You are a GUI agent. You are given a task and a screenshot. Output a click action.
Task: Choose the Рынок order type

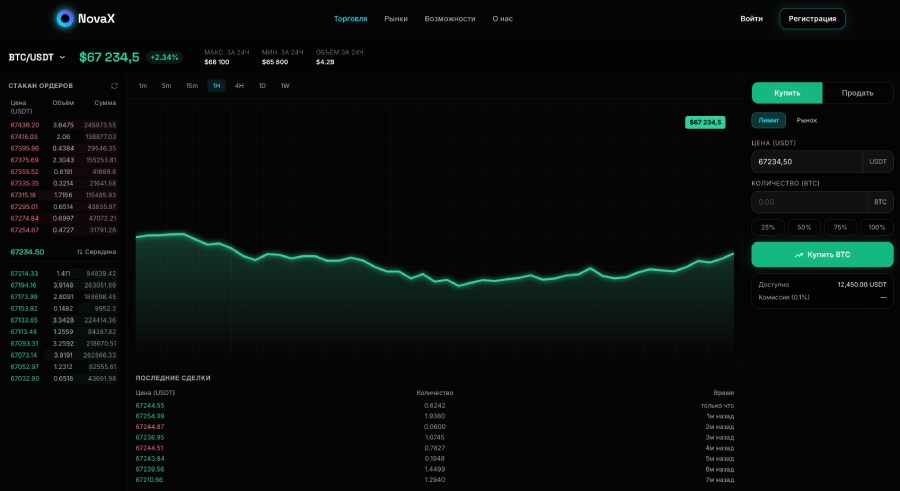(806, 120)
